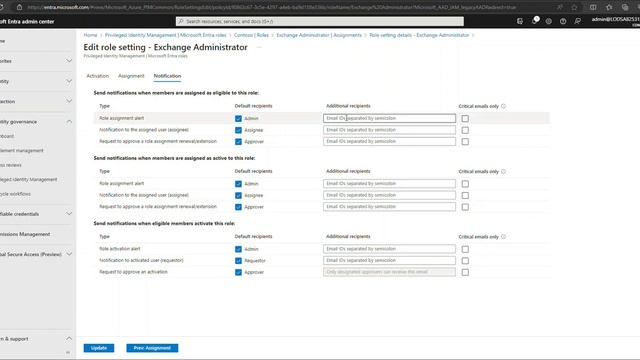Collapse the Identity governance section chevron
Image resolution: width=640 pixels, height=360 pixels.
point(69,122)
